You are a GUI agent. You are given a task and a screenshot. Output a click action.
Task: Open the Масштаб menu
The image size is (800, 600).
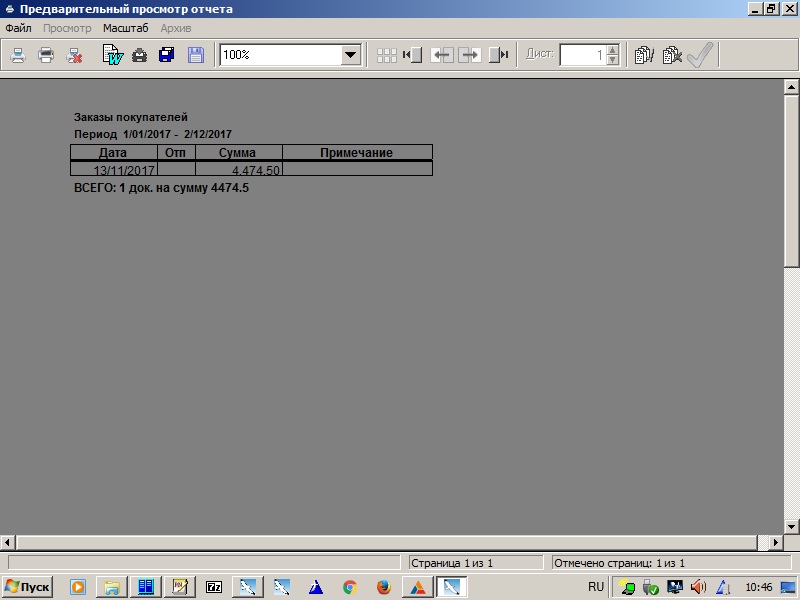click(125, 28)
